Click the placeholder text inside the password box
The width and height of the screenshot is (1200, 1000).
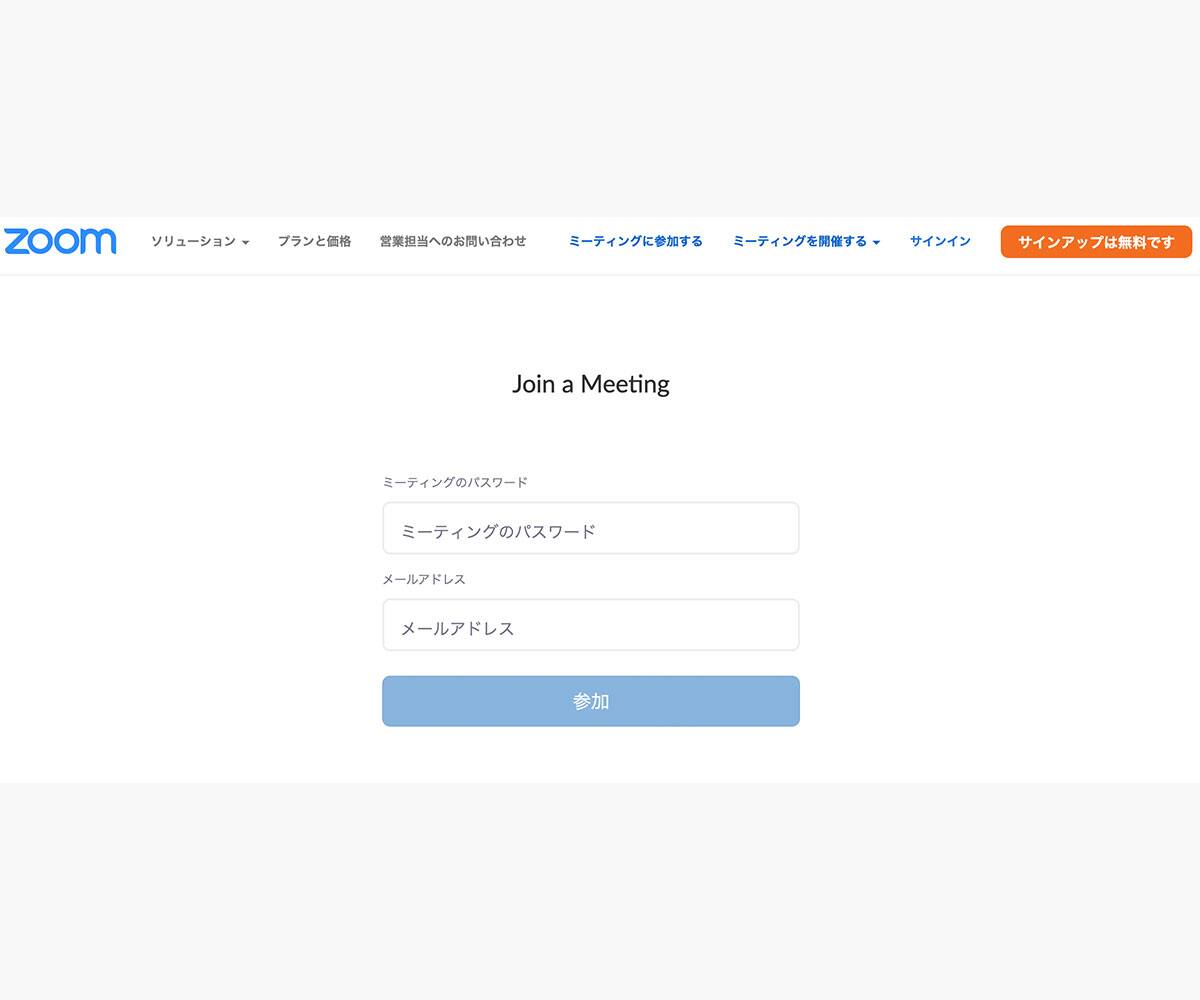[x=497, y=531]
